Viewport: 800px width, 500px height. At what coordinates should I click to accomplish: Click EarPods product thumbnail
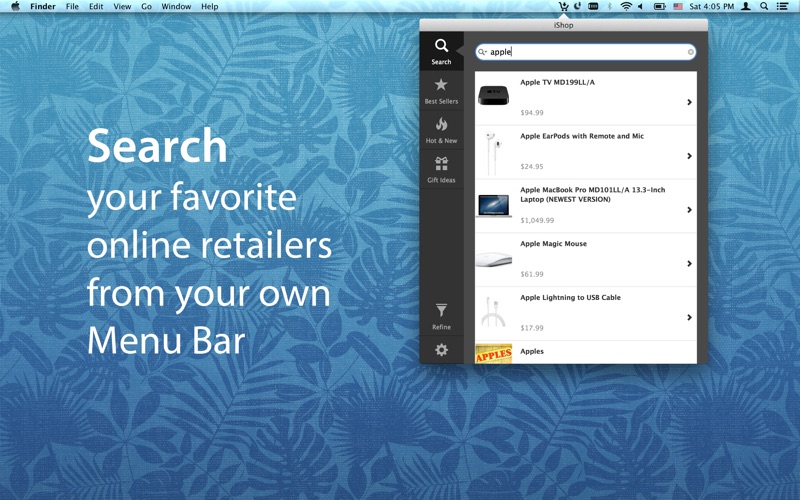(x=493, y=152)
